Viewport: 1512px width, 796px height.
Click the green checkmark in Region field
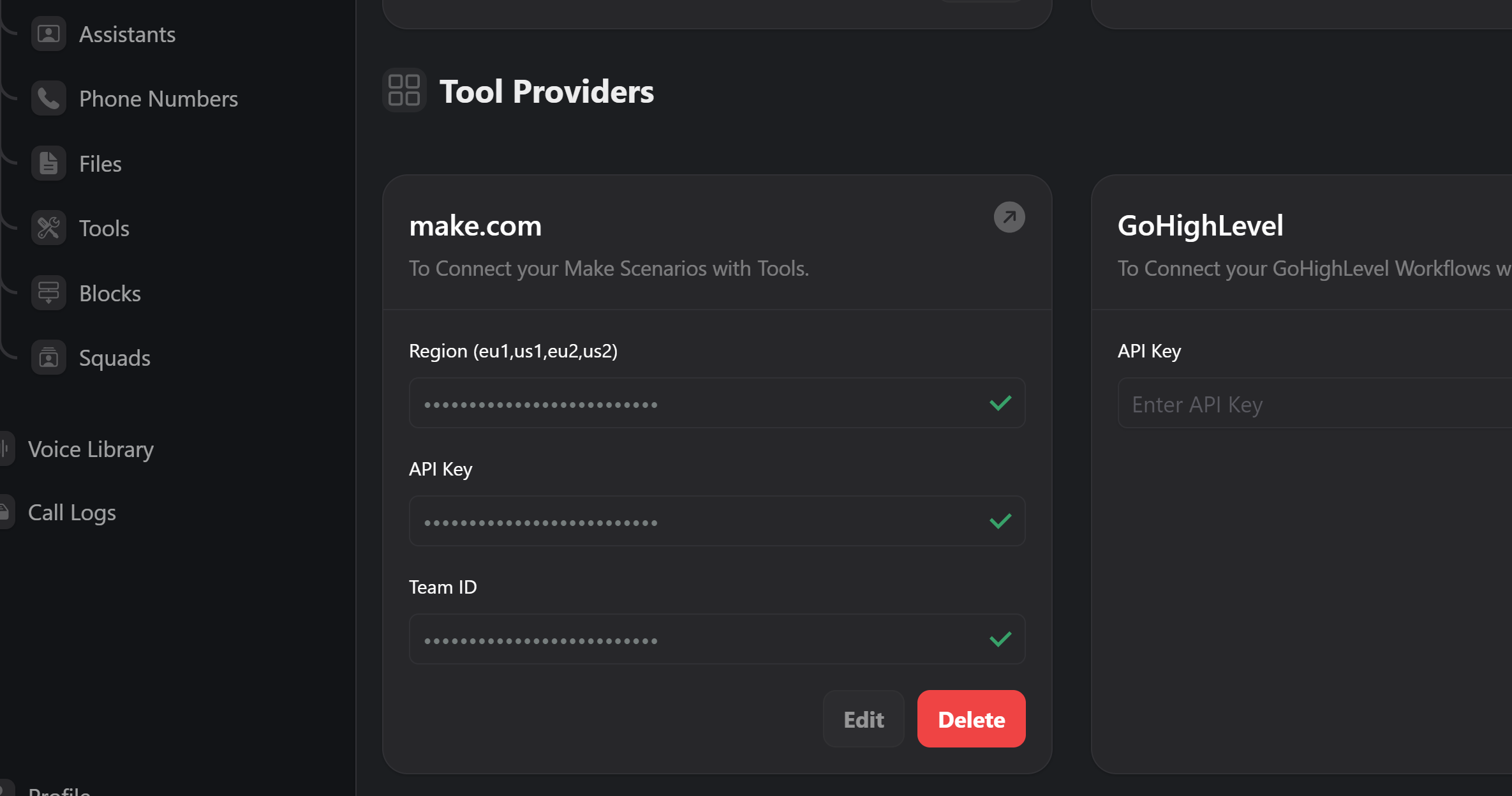(x=1000, y=403)
